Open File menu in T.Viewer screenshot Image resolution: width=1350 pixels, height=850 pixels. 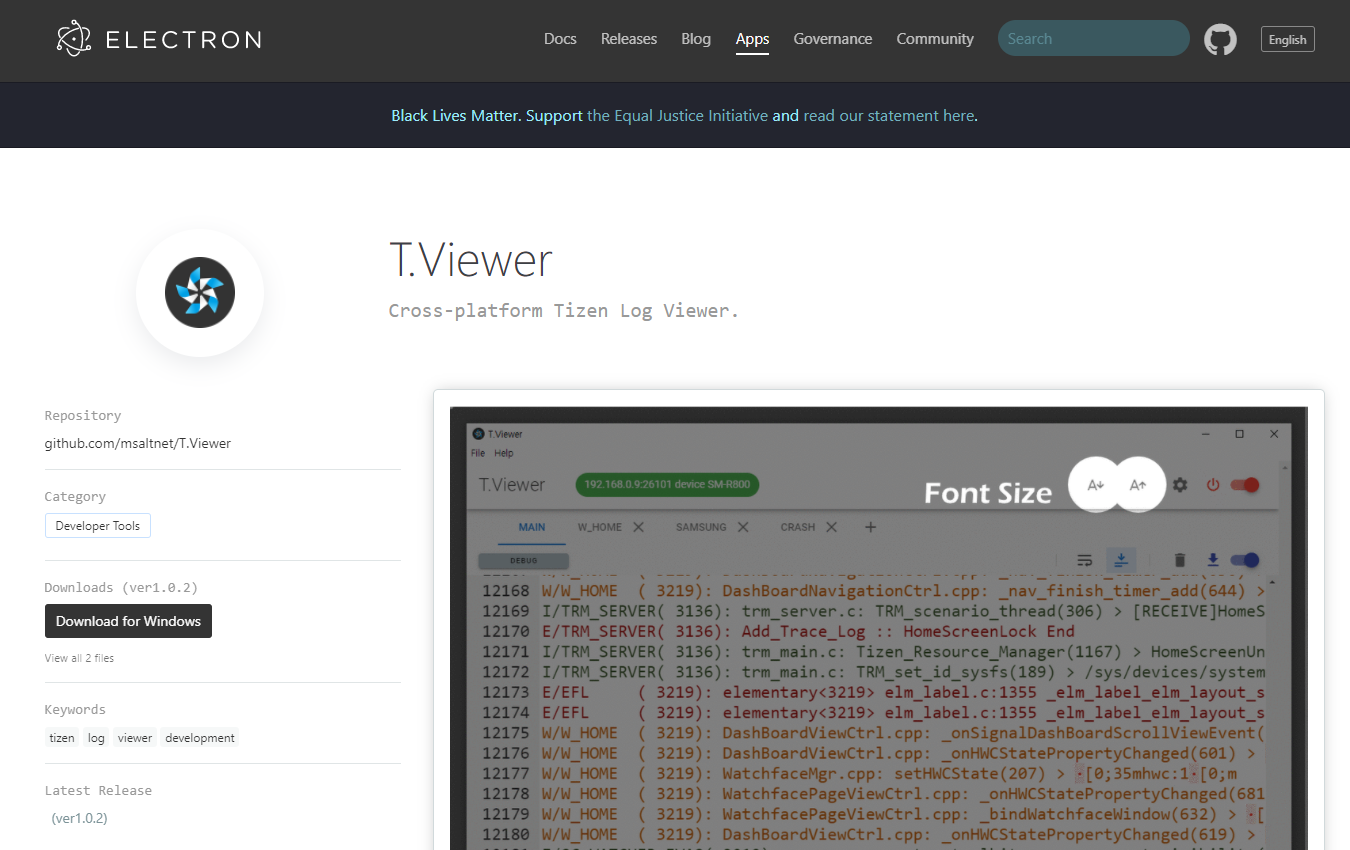tap(478, 453)
